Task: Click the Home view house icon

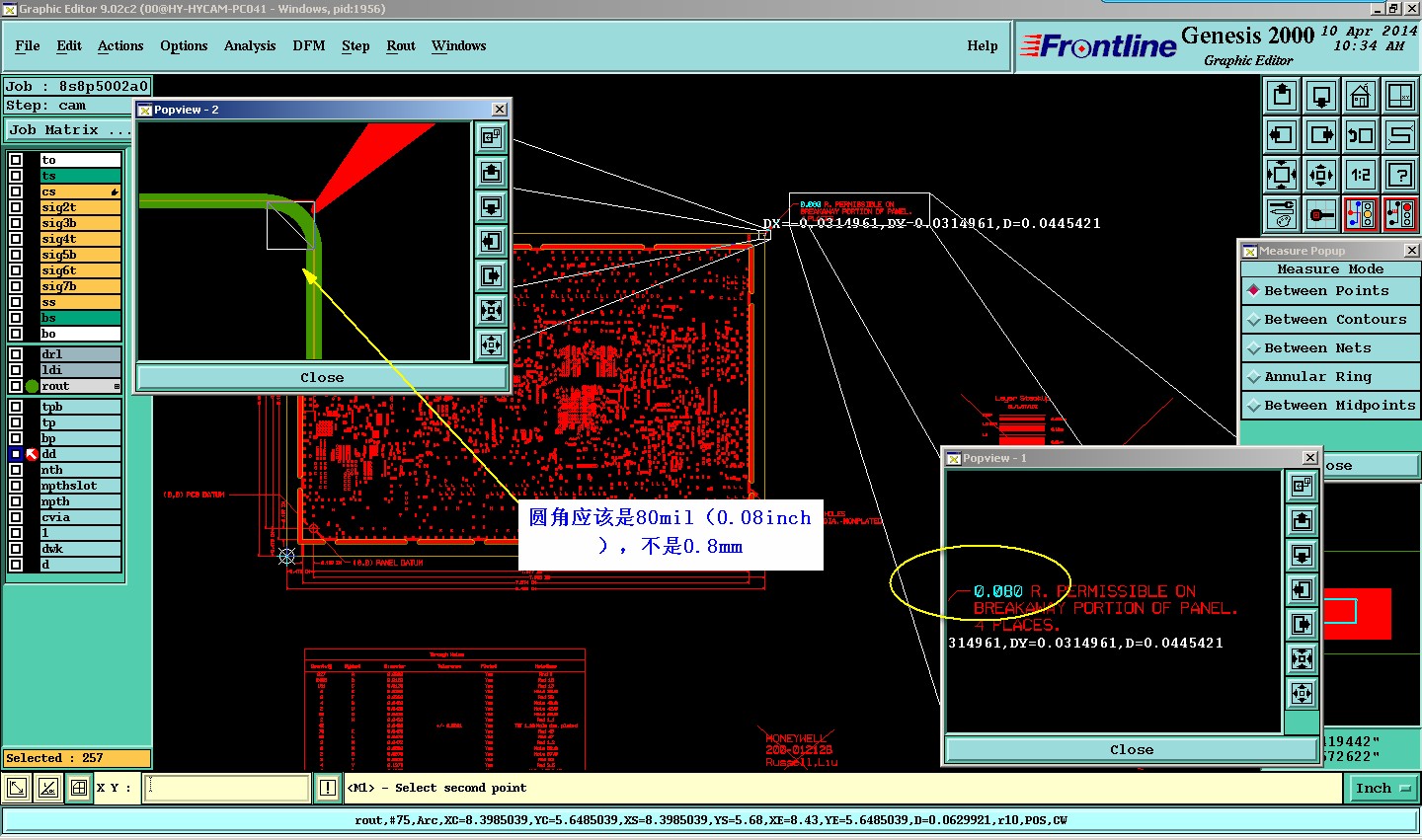Action: pos(1361,96)
